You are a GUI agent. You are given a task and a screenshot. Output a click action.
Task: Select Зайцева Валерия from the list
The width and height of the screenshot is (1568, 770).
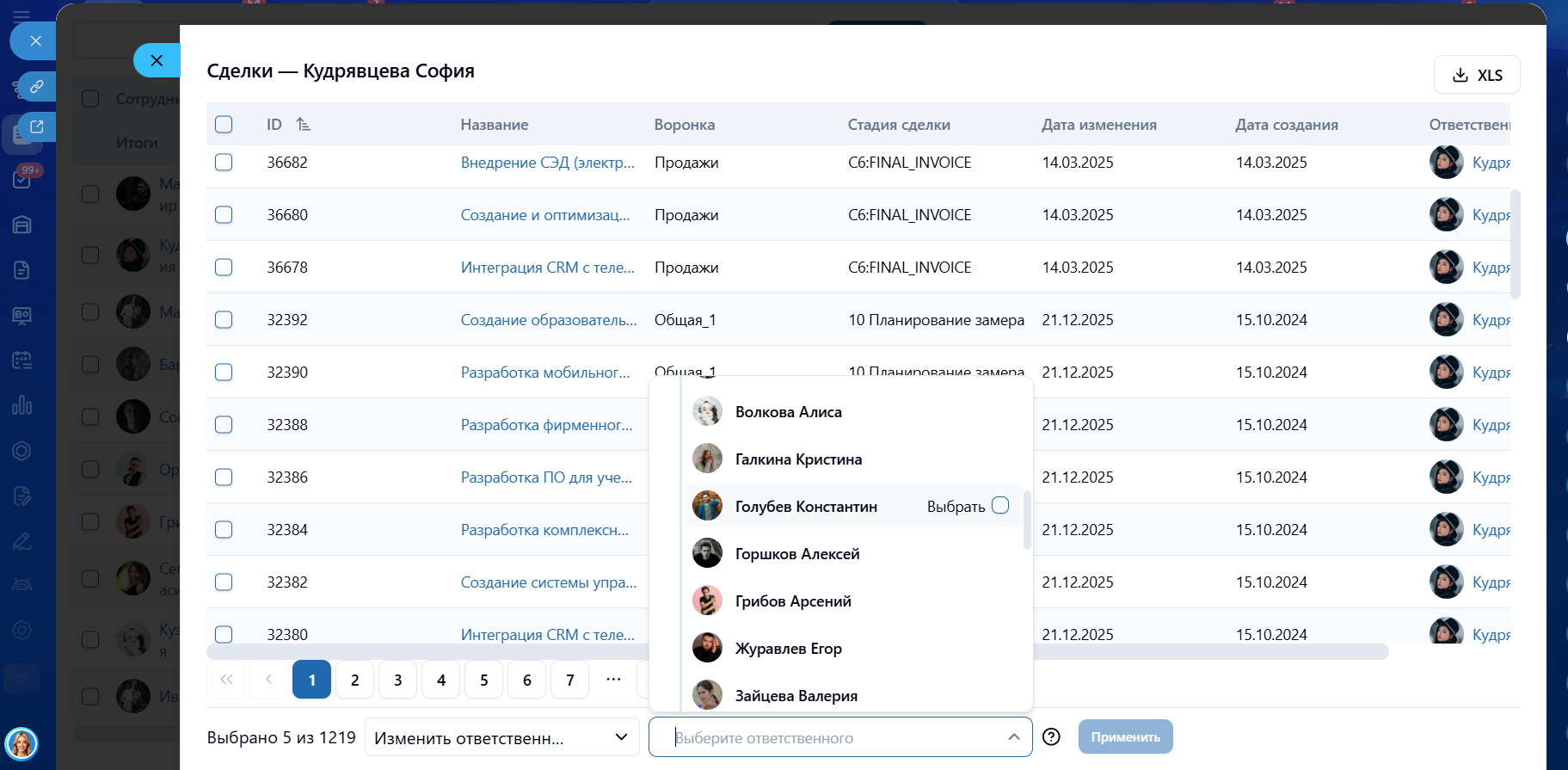point(854,695)
